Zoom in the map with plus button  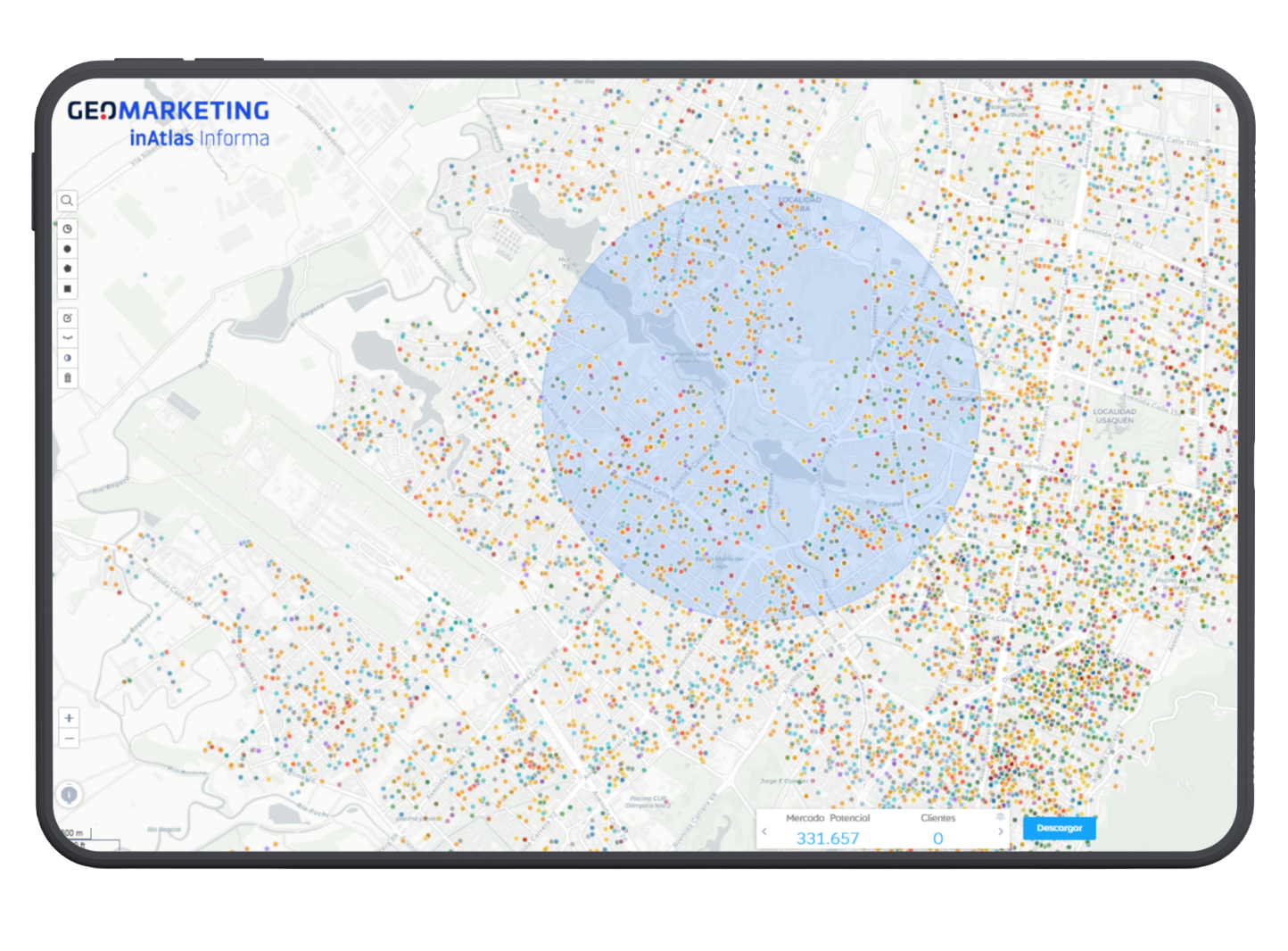(x=69, y=718)
